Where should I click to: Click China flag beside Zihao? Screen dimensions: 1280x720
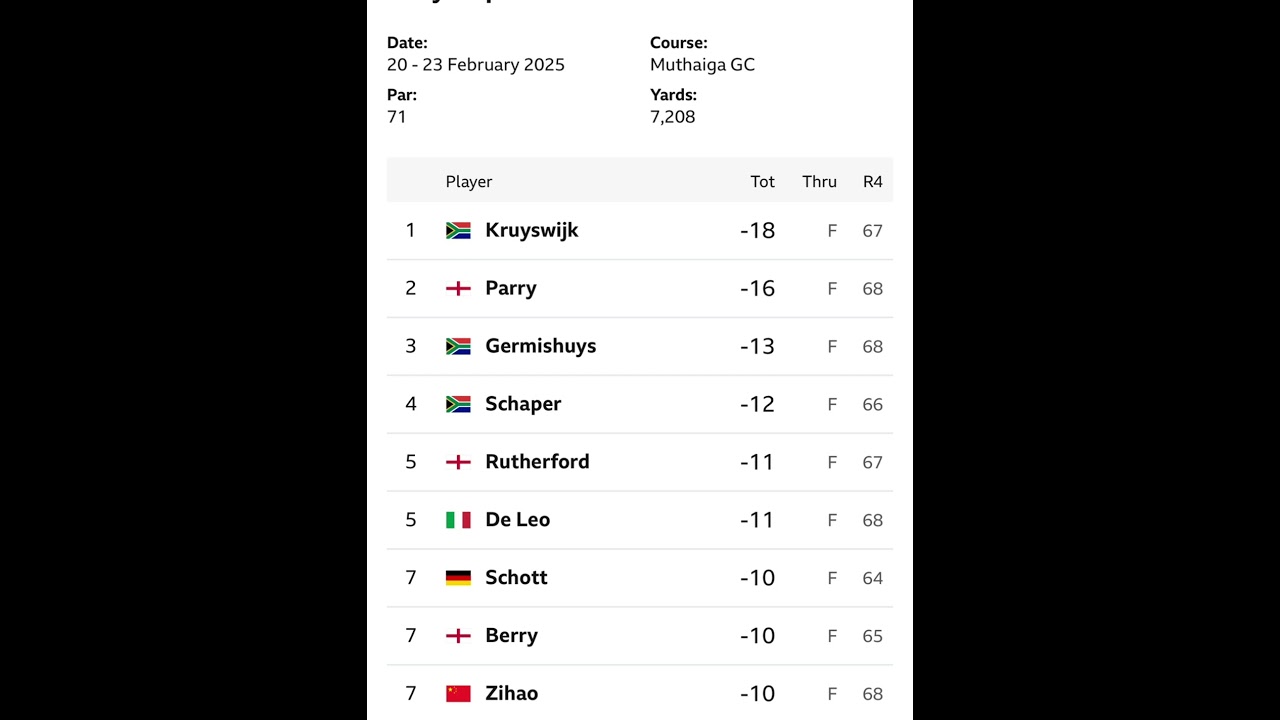tap(458, 693)
